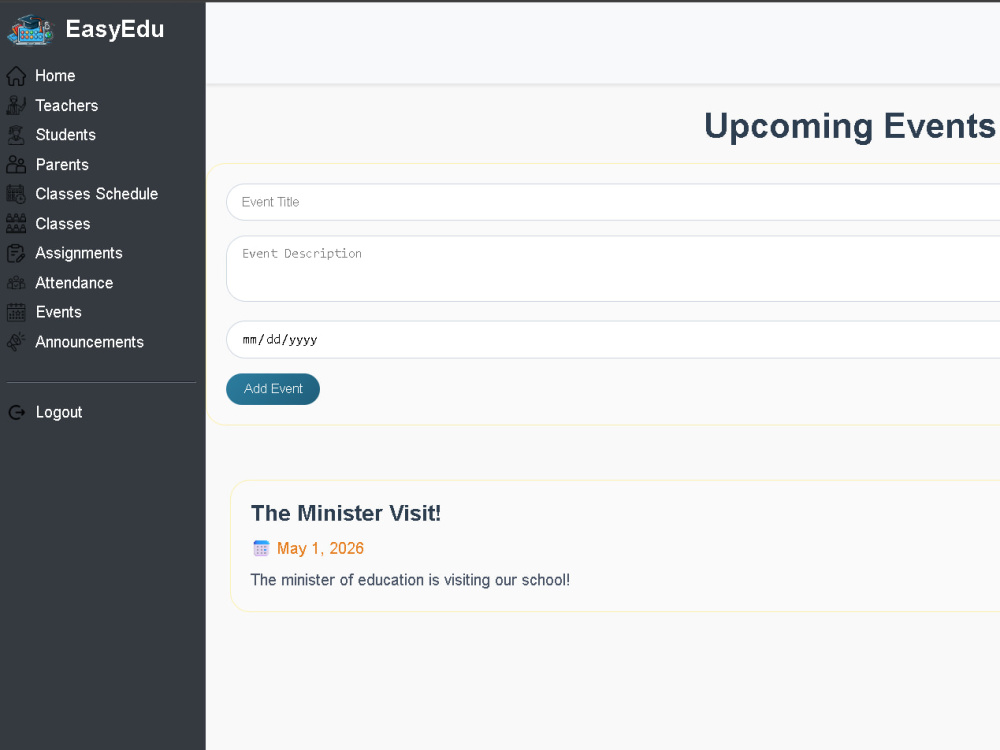Click the EasyEdu brand title

coord(115,29)
